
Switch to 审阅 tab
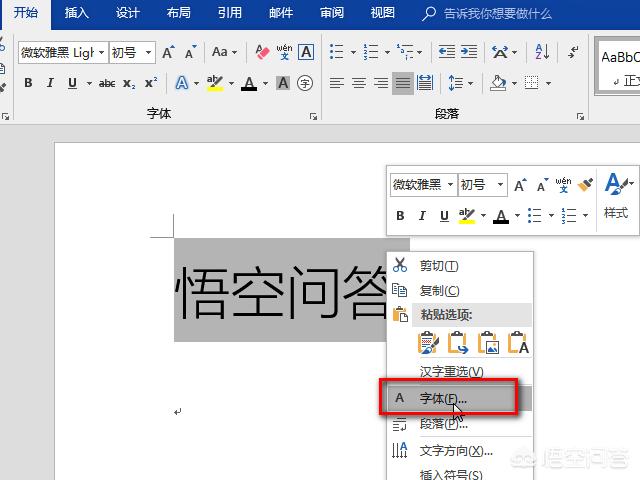(x=332, y=13)
